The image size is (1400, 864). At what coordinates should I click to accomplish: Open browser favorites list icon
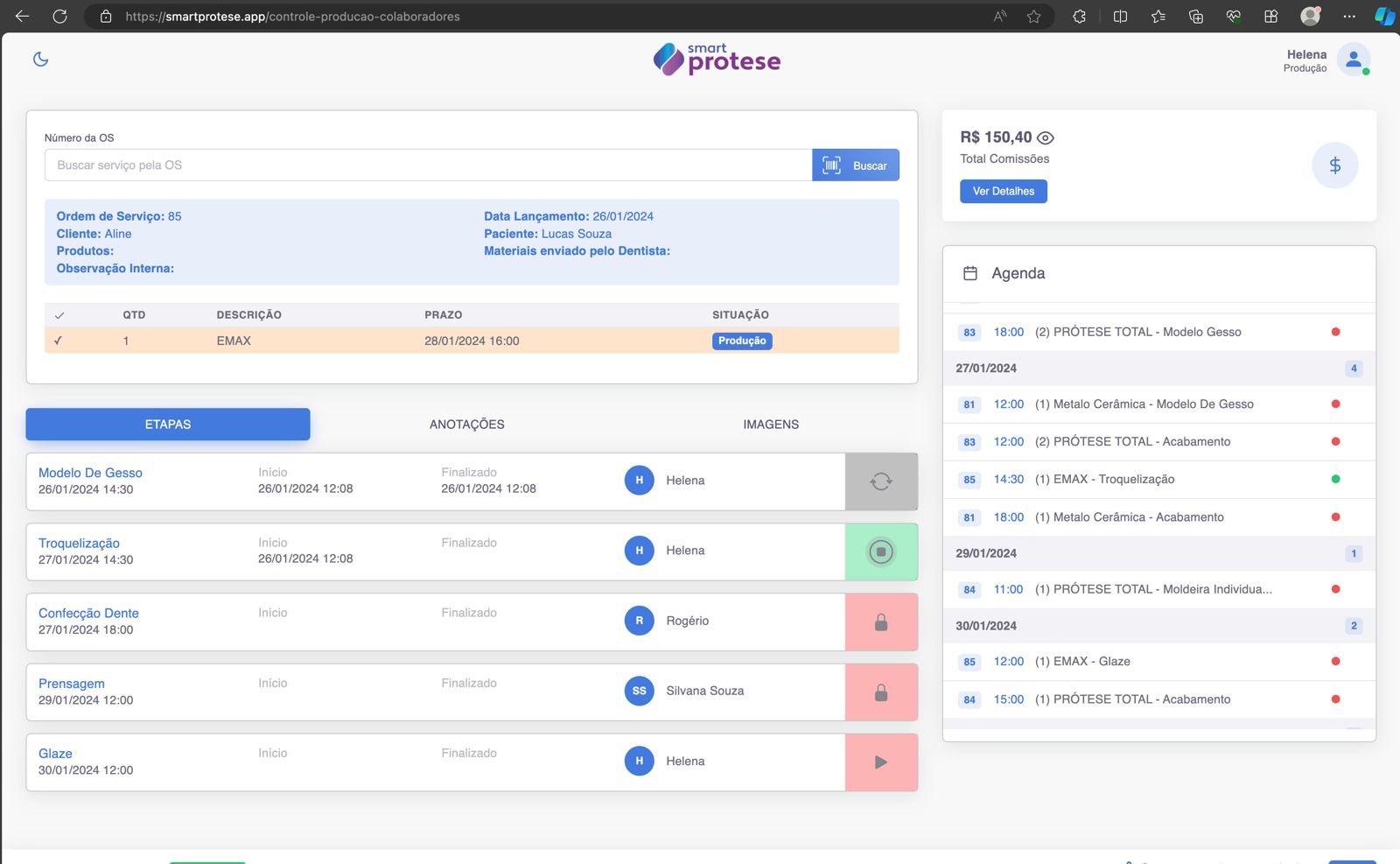1158,17
